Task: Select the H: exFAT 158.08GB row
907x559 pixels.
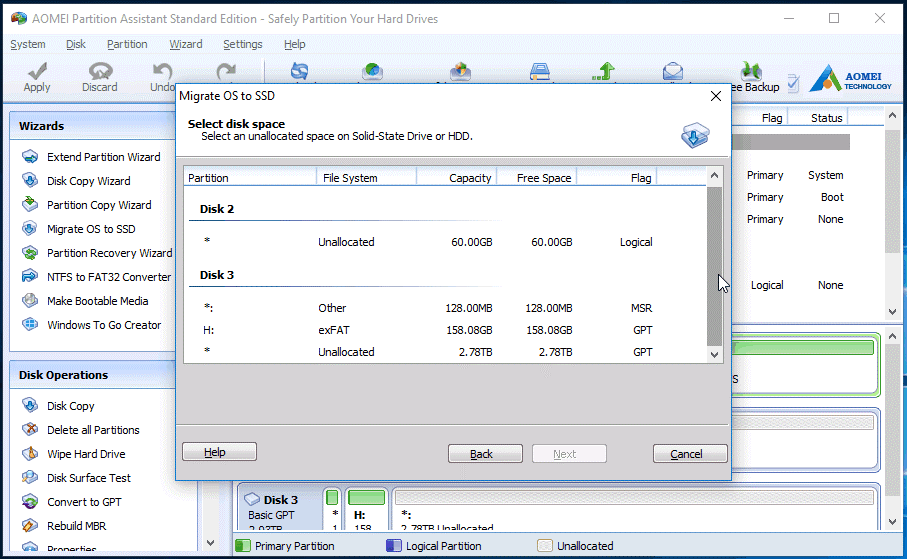Action: [445, 330]
